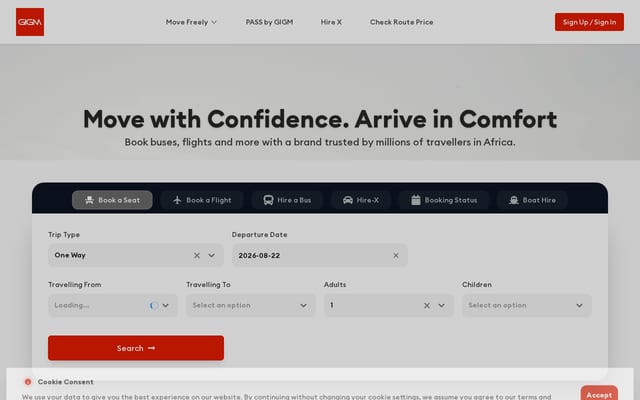Open PASS by GIGM page
Viewport: 640px width, 400px height.
[269, 22]
